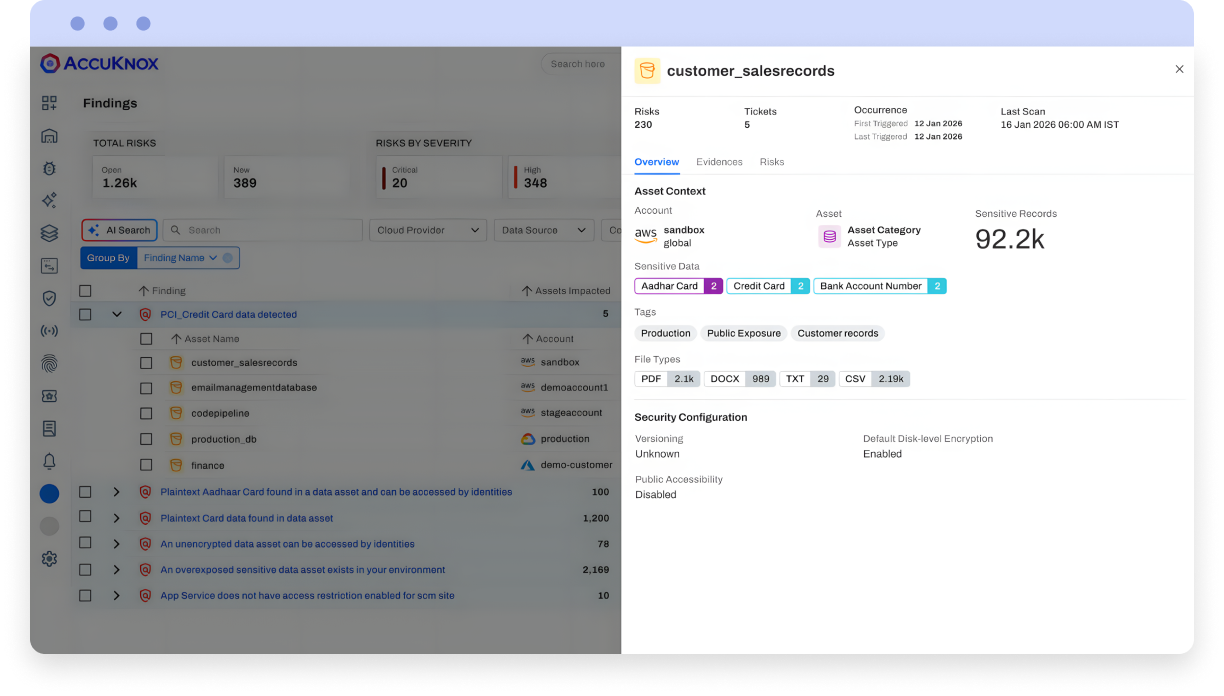Screen dimensions: 1224x696
Task: Expand the overexposed sensitive data asset row
Action: 116,570
